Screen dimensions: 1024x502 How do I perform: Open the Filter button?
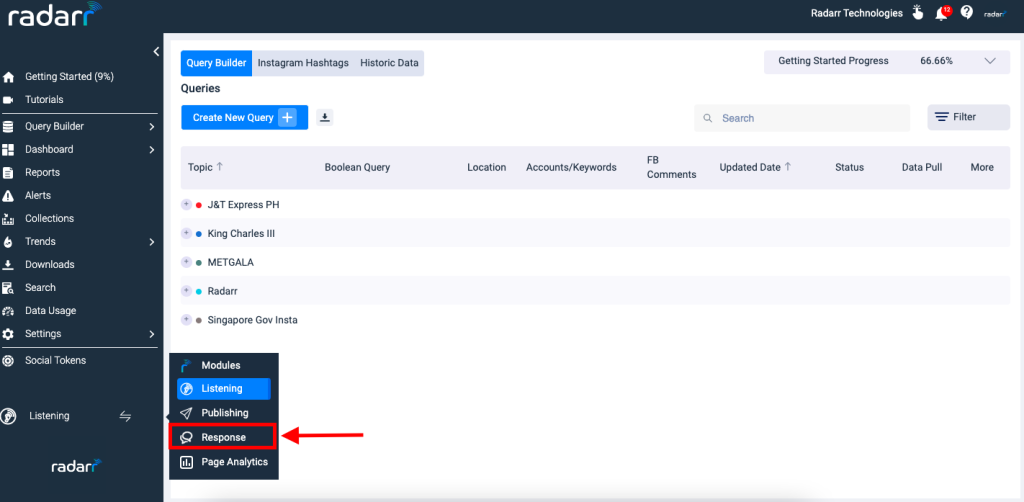pos(968,118)
